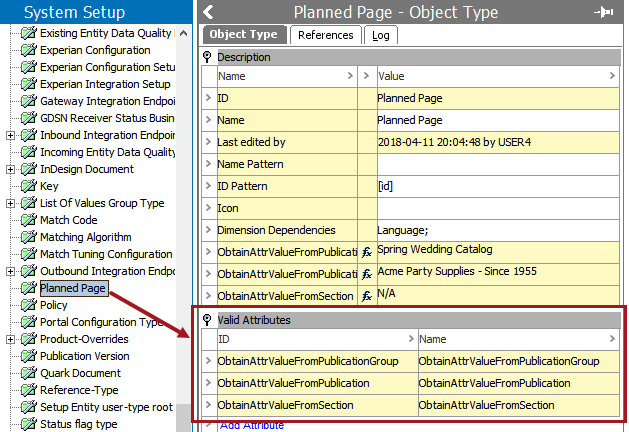The height and width of the screenshot is (432, 629).
Task: Click the Icon value cell
Action: [x=498, y=208]
